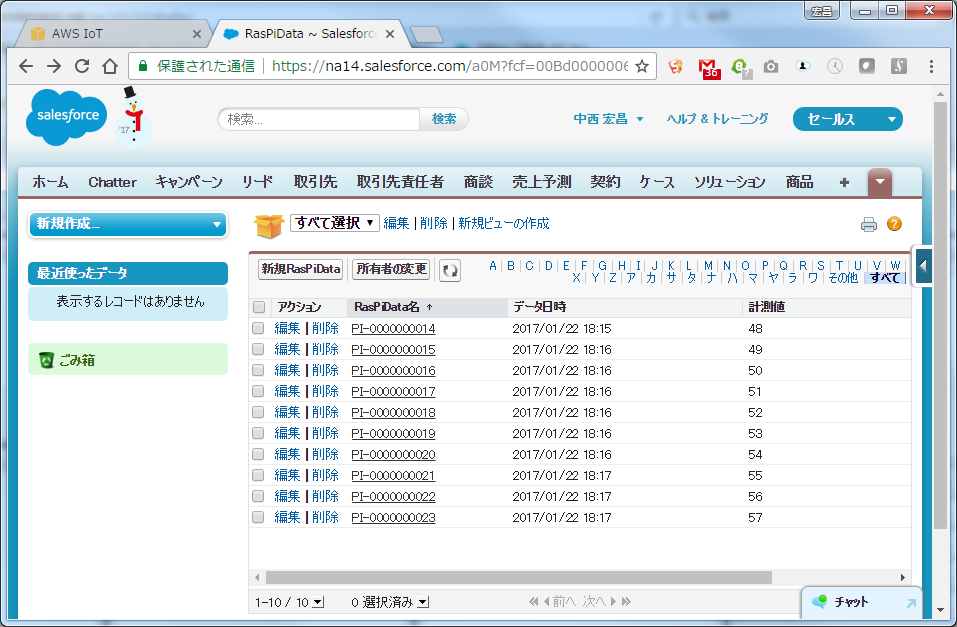This screenshot has height=627, width=957.
Task: Click the 新規RasPiData button
Action: click(x=301, y=269)
